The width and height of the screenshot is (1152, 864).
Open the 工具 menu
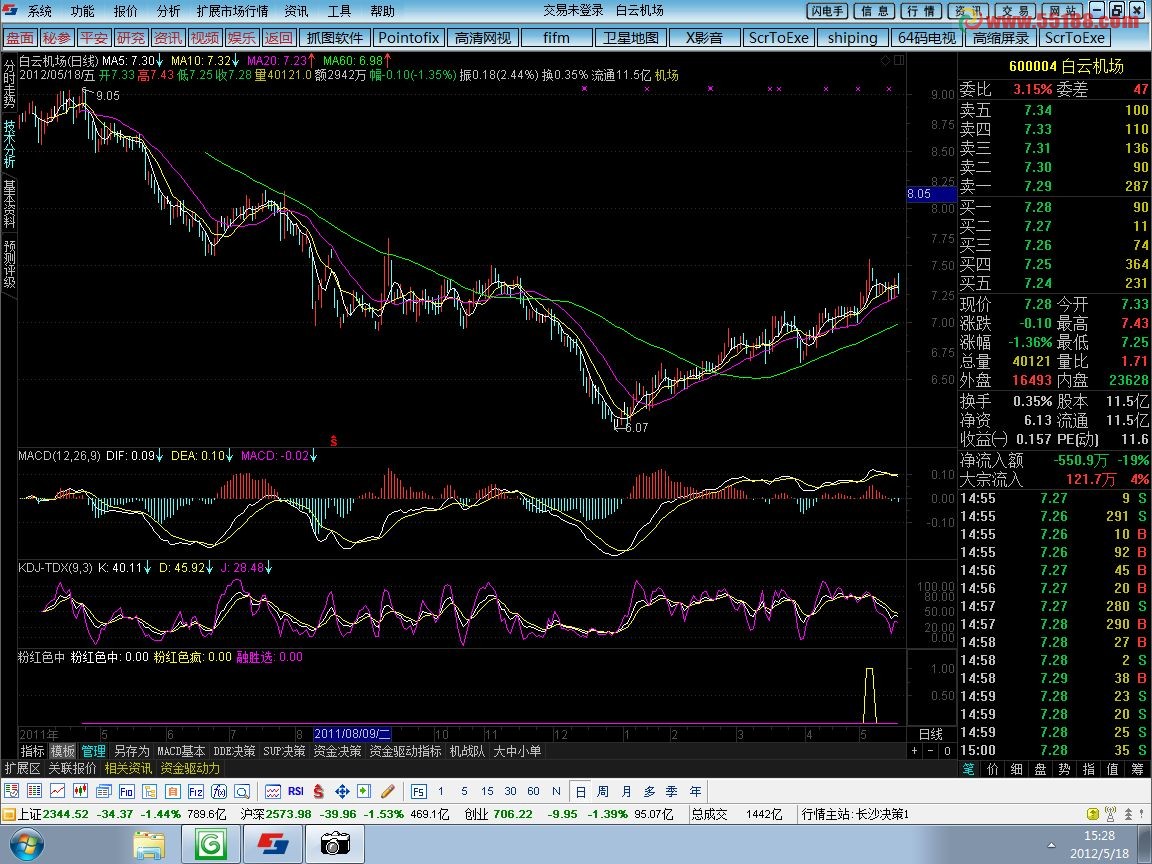340,11
